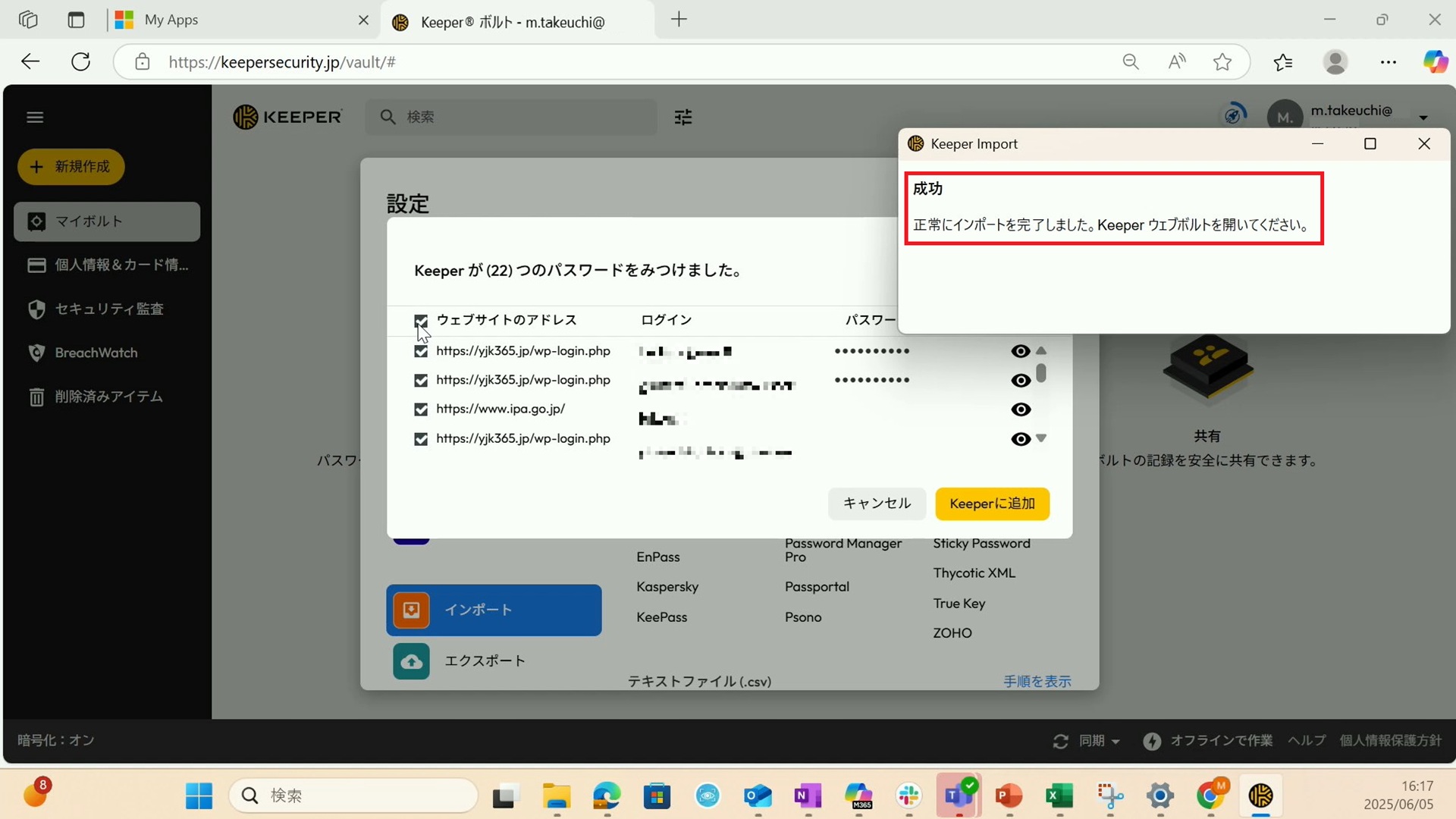Open search filter options icon
1456x819 pixels.
[x=682, y=117]
